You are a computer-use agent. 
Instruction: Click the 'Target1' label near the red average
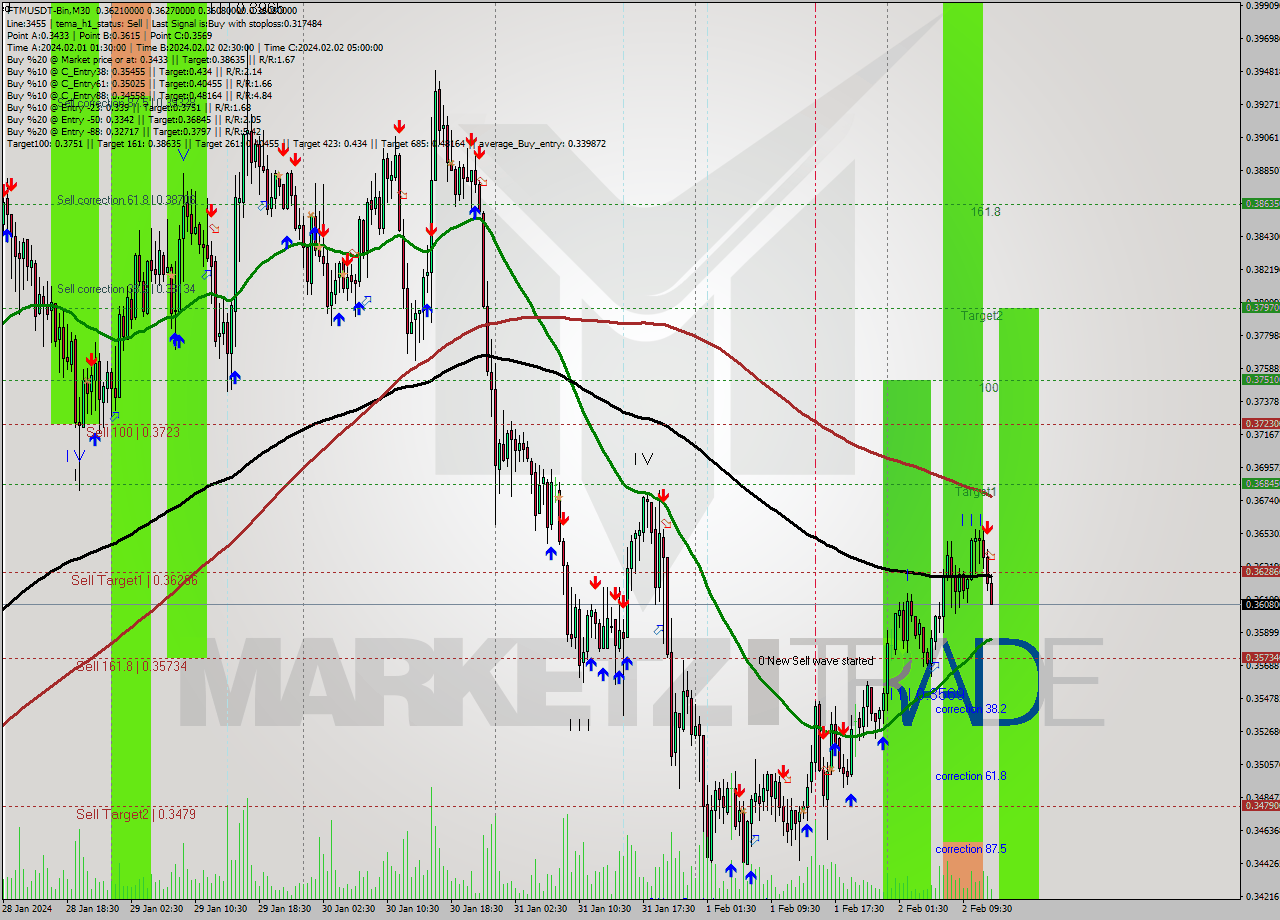[976, 492]
